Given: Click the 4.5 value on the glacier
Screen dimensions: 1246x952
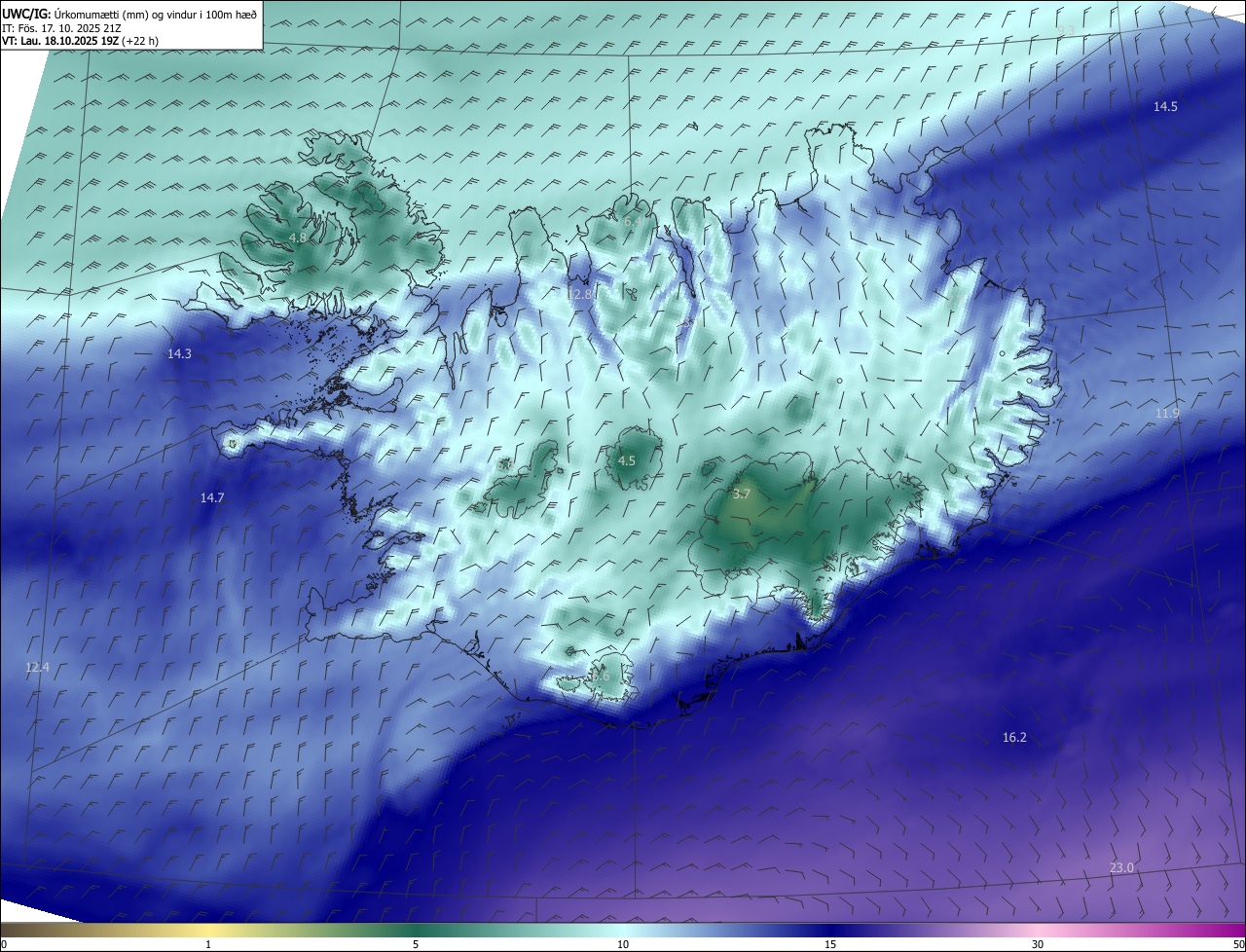Looking at the screenshot, I should point(627,461).
